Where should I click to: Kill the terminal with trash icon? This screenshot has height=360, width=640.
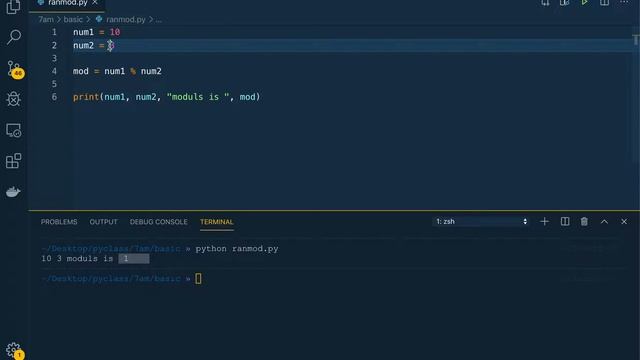click(x=584, y=222)
